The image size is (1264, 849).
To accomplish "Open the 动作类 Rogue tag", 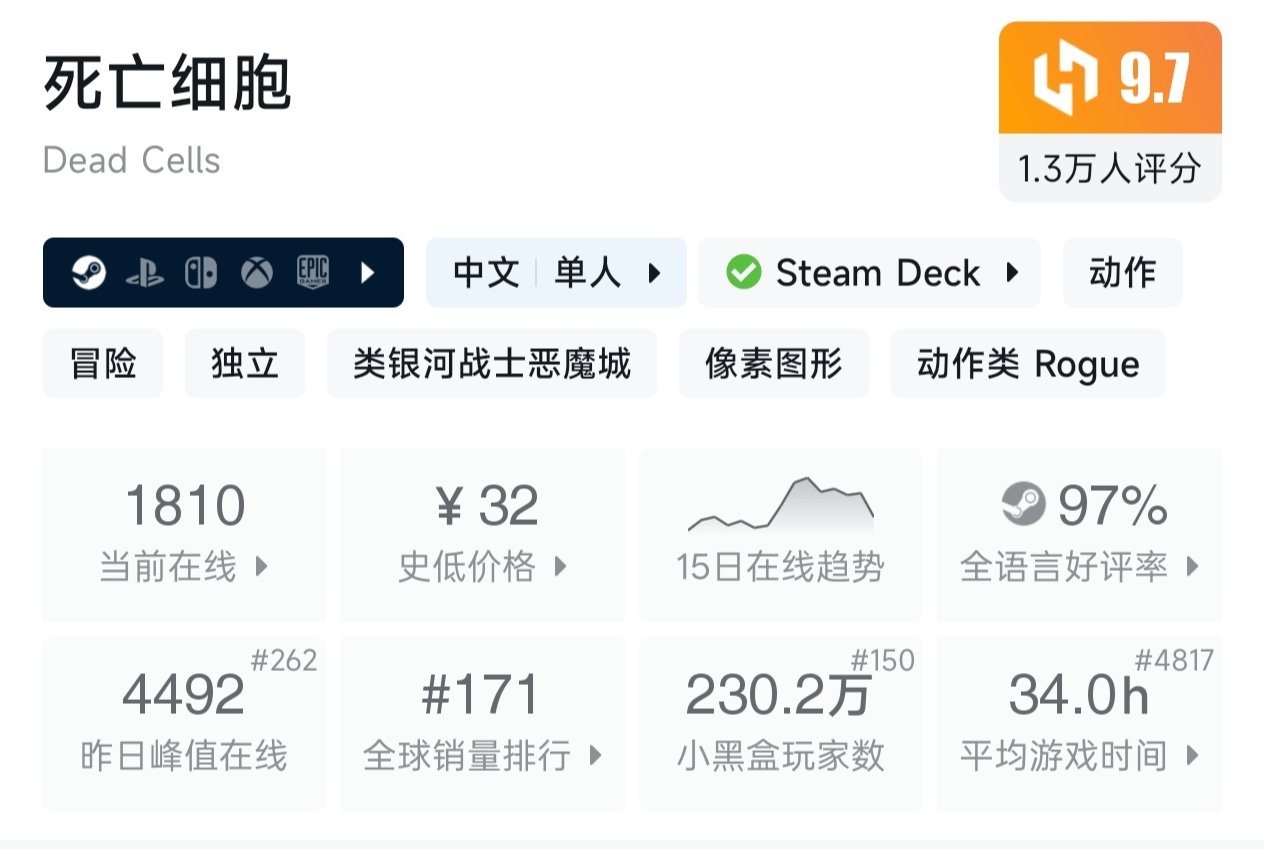I will tap(1027, 364).
